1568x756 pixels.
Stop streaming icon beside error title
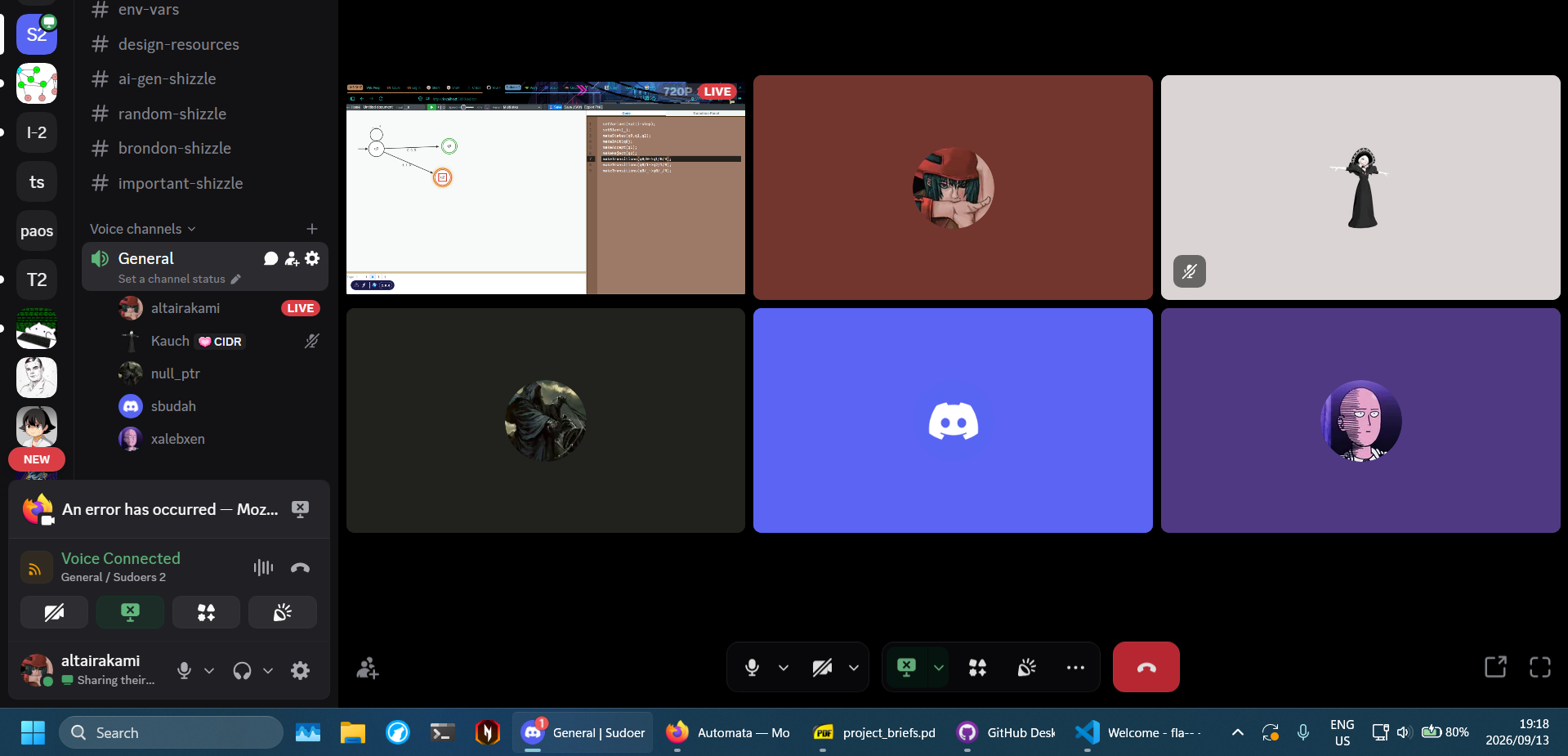(300, 509)
